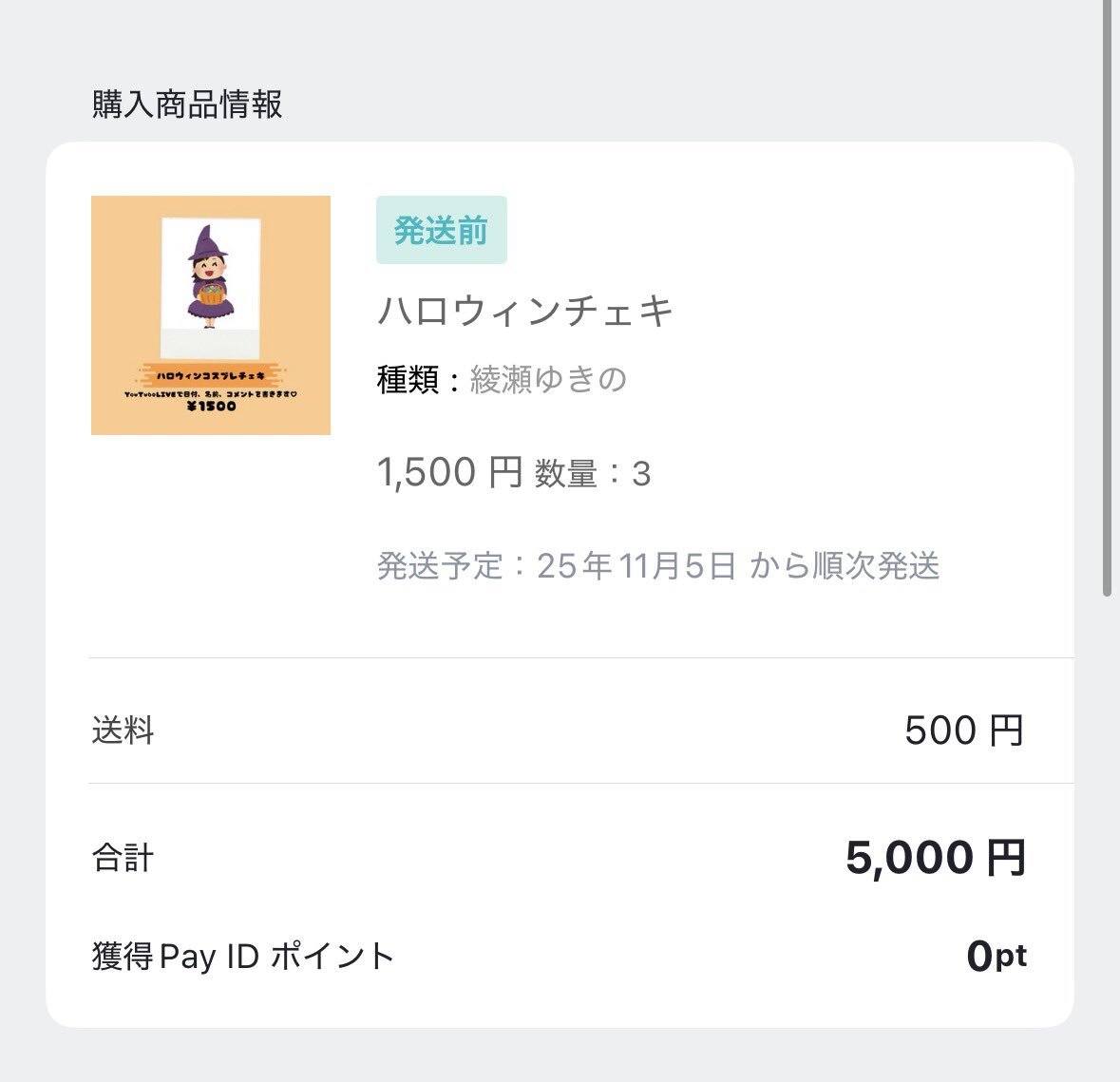The width and height of the screenshot is (1120, 1082).
Task: Click the witch illustration in the product image
Action: 210,277
